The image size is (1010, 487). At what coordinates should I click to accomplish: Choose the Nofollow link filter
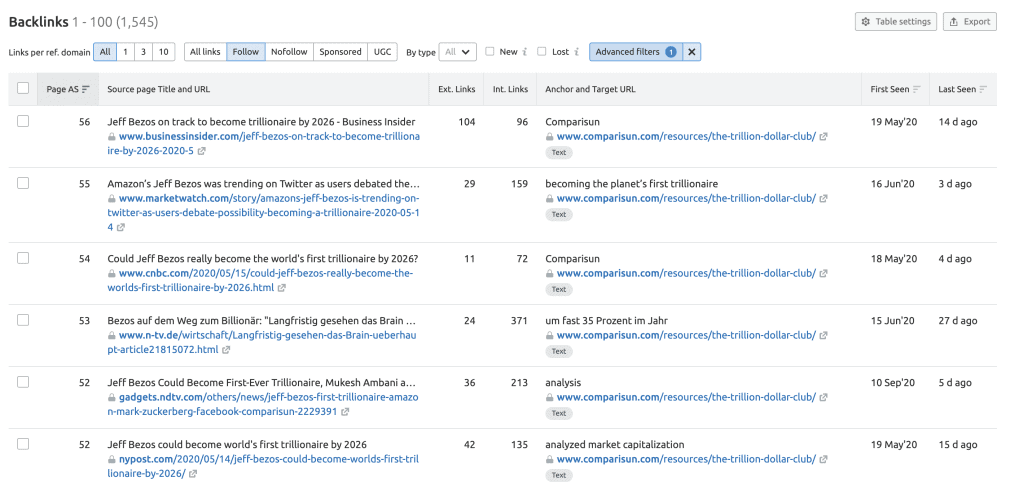tap(289, 52)
